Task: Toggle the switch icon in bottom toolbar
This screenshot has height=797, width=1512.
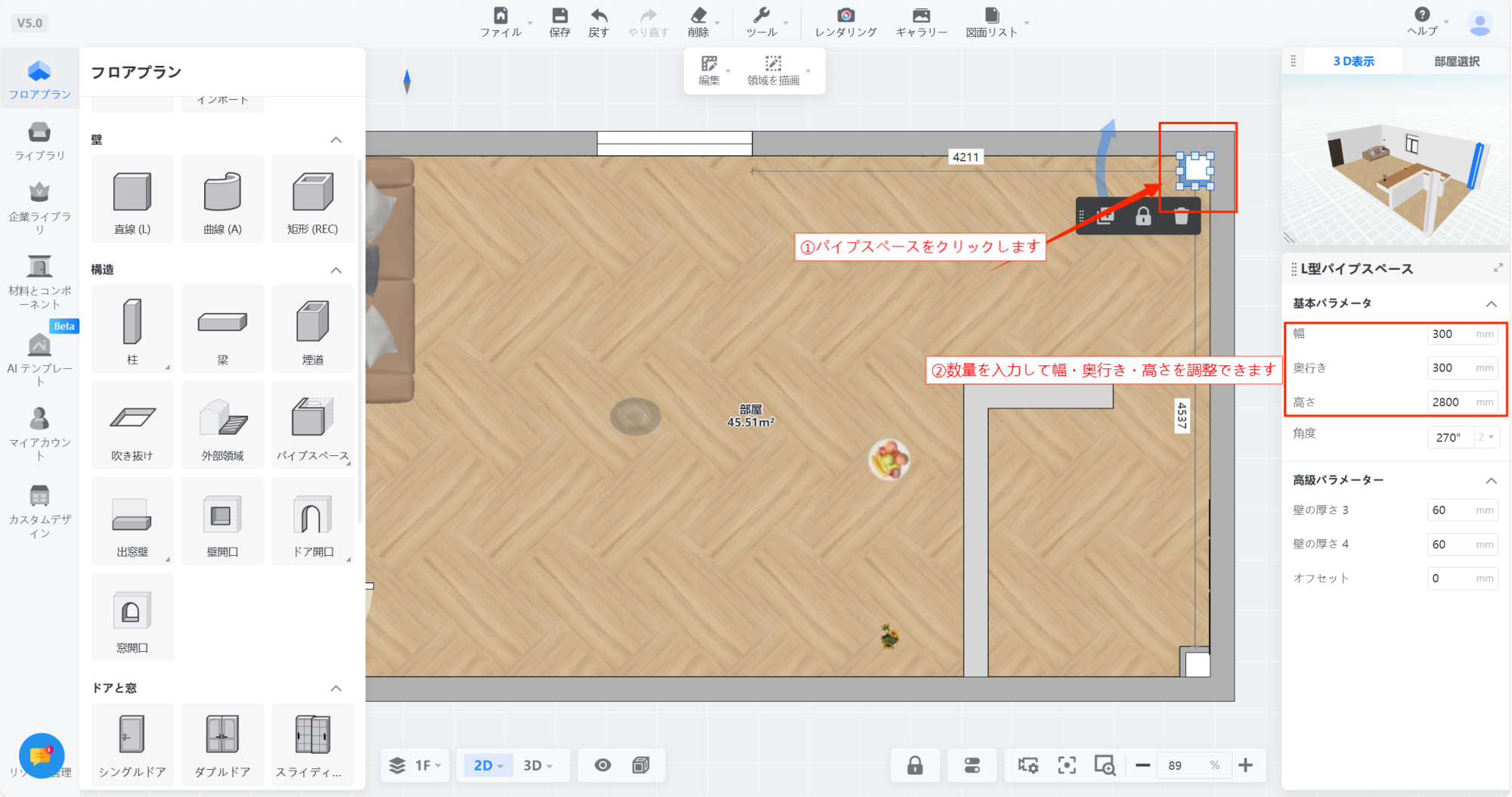Action: [x=972, y=765]
